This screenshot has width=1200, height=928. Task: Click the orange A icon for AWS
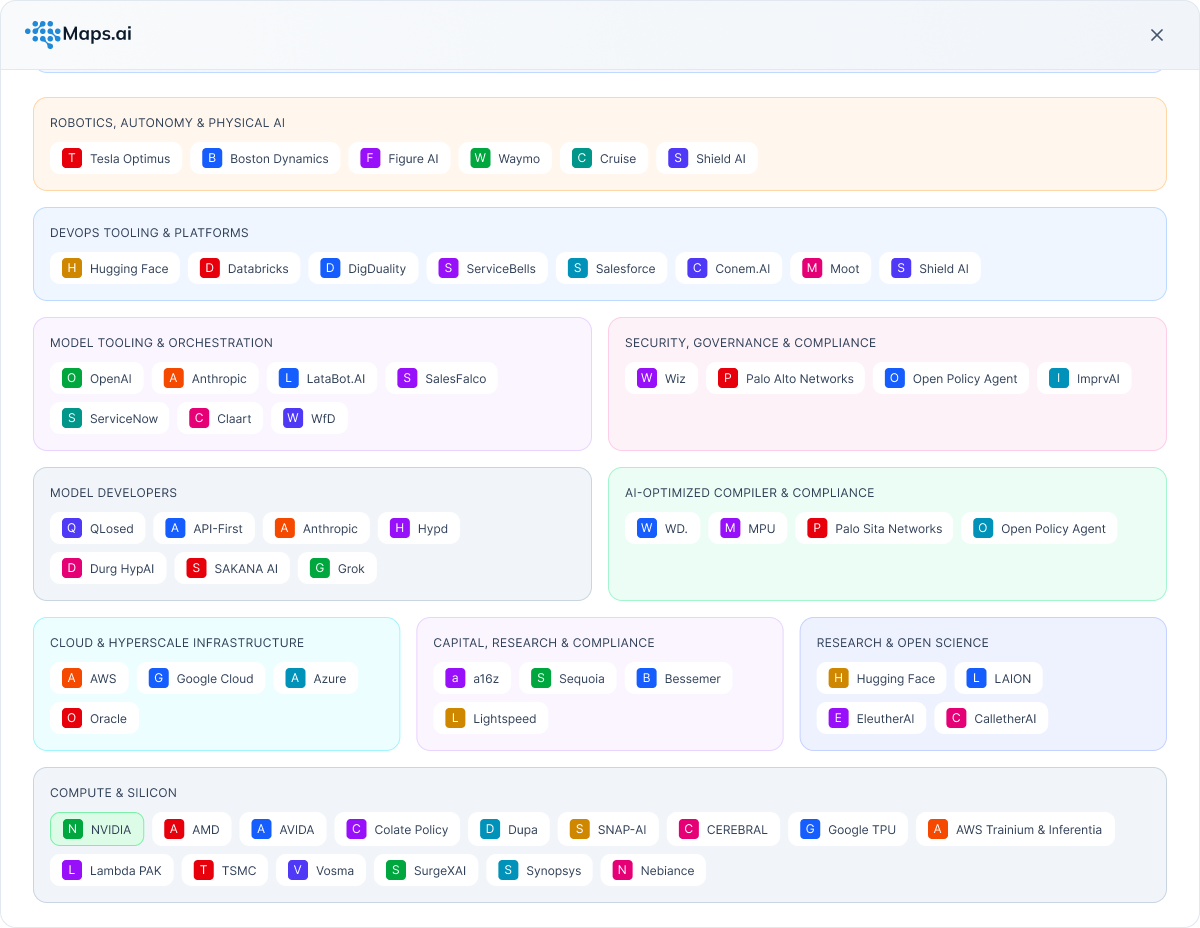[x=71, y=678]
